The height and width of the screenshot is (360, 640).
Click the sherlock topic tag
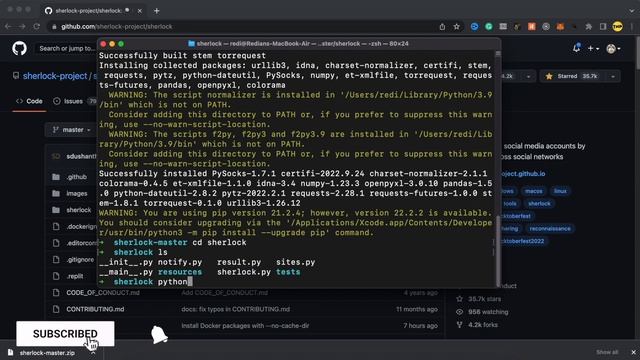tap(539, 204)
